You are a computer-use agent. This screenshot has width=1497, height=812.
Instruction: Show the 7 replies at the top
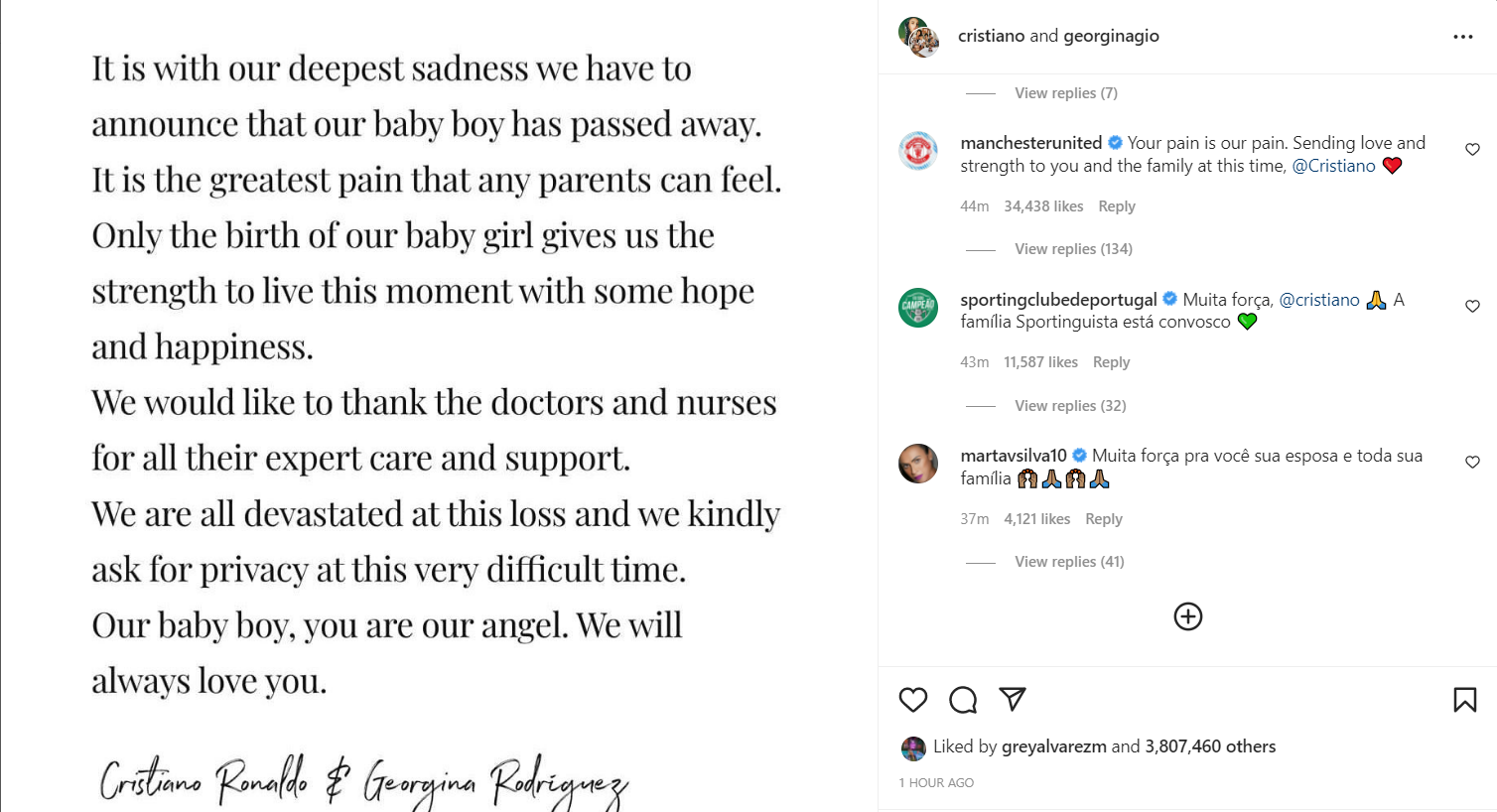[x=1065, y=93]
